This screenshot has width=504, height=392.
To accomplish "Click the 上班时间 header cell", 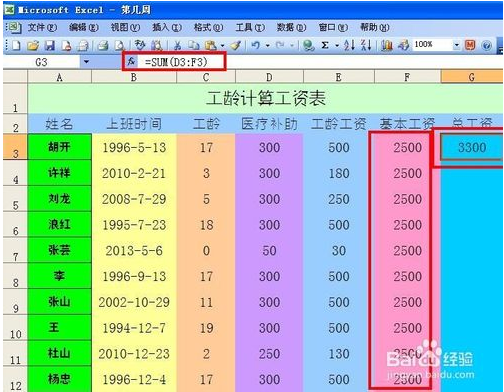I will pyautogui.click(x=134, y=124).
